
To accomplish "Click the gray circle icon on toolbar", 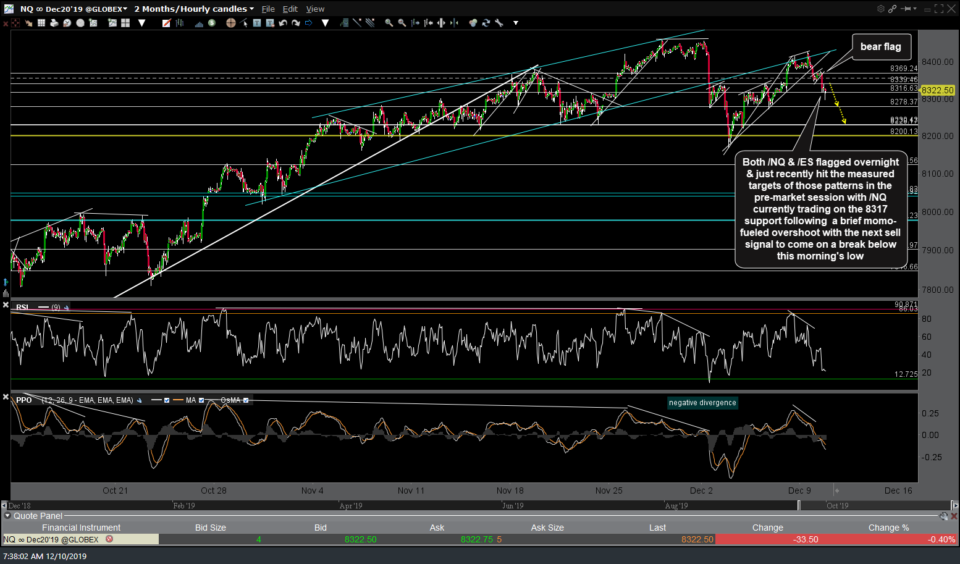I will (80, 23).
